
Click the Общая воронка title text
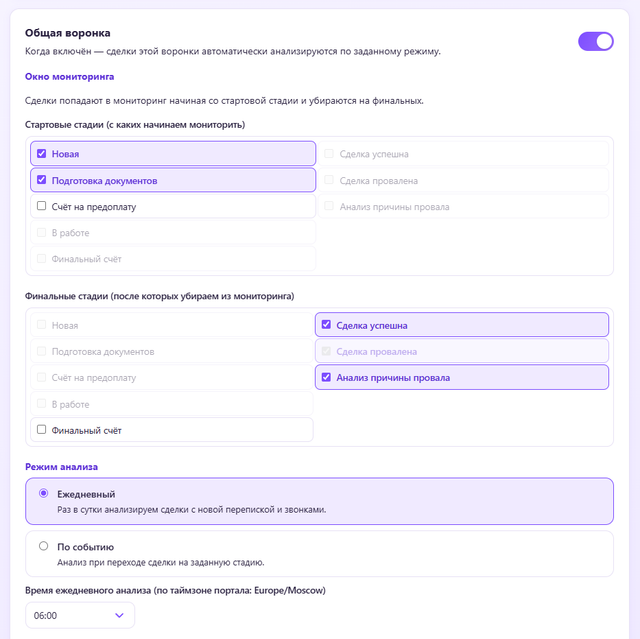click(68, 33)
